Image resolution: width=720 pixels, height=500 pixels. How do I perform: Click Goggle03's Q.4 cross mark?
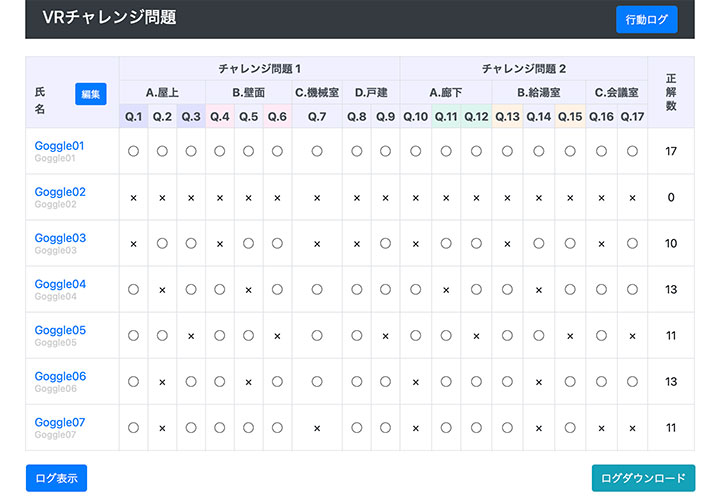220,244
